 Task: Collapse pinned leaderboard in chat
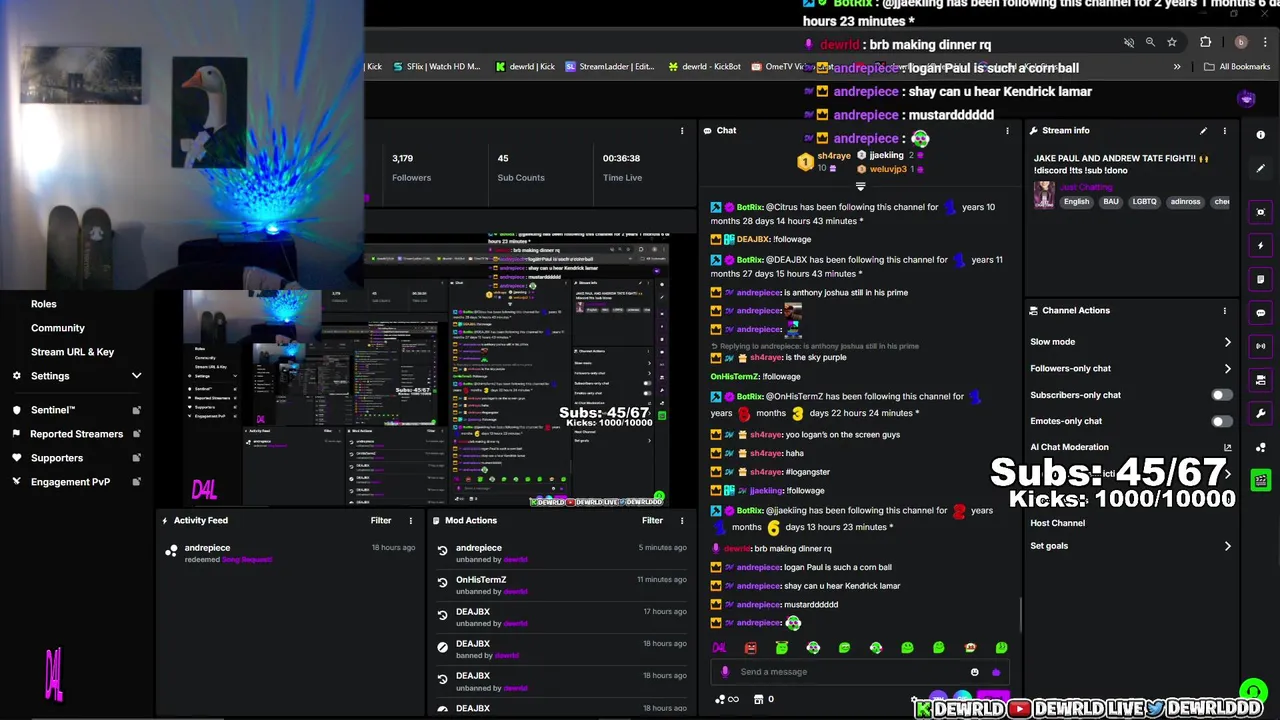click(x=860, y=186)
